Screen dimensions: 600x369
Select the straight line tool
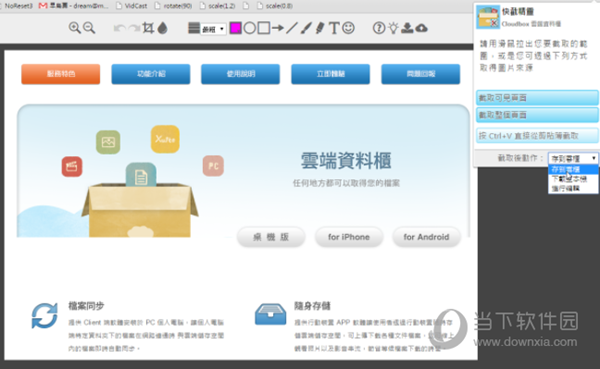click(292, 28)
